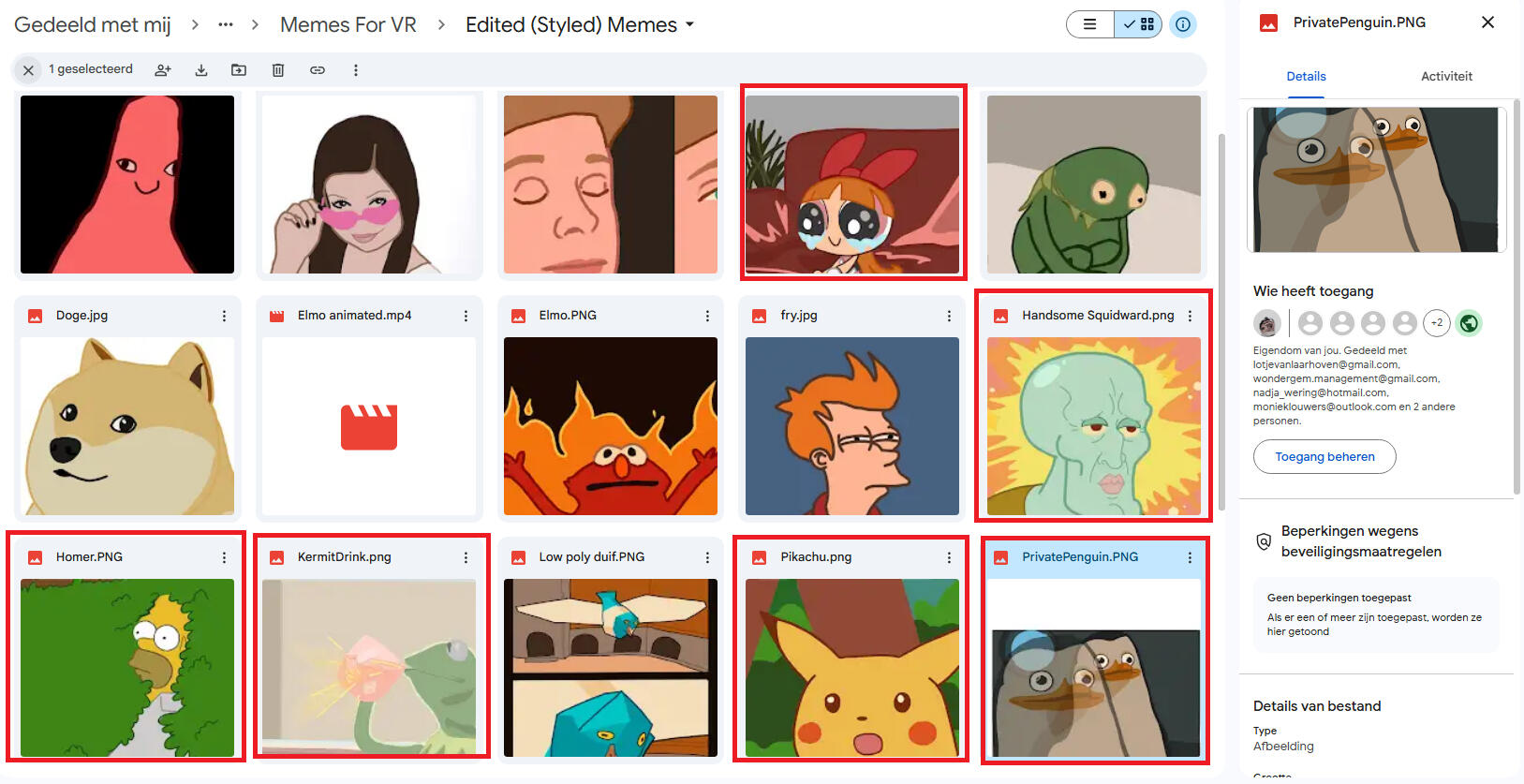Click the Toegang beheren button
The height and width of the screenshot is (784, 1524).
[x=1324, y=457]
